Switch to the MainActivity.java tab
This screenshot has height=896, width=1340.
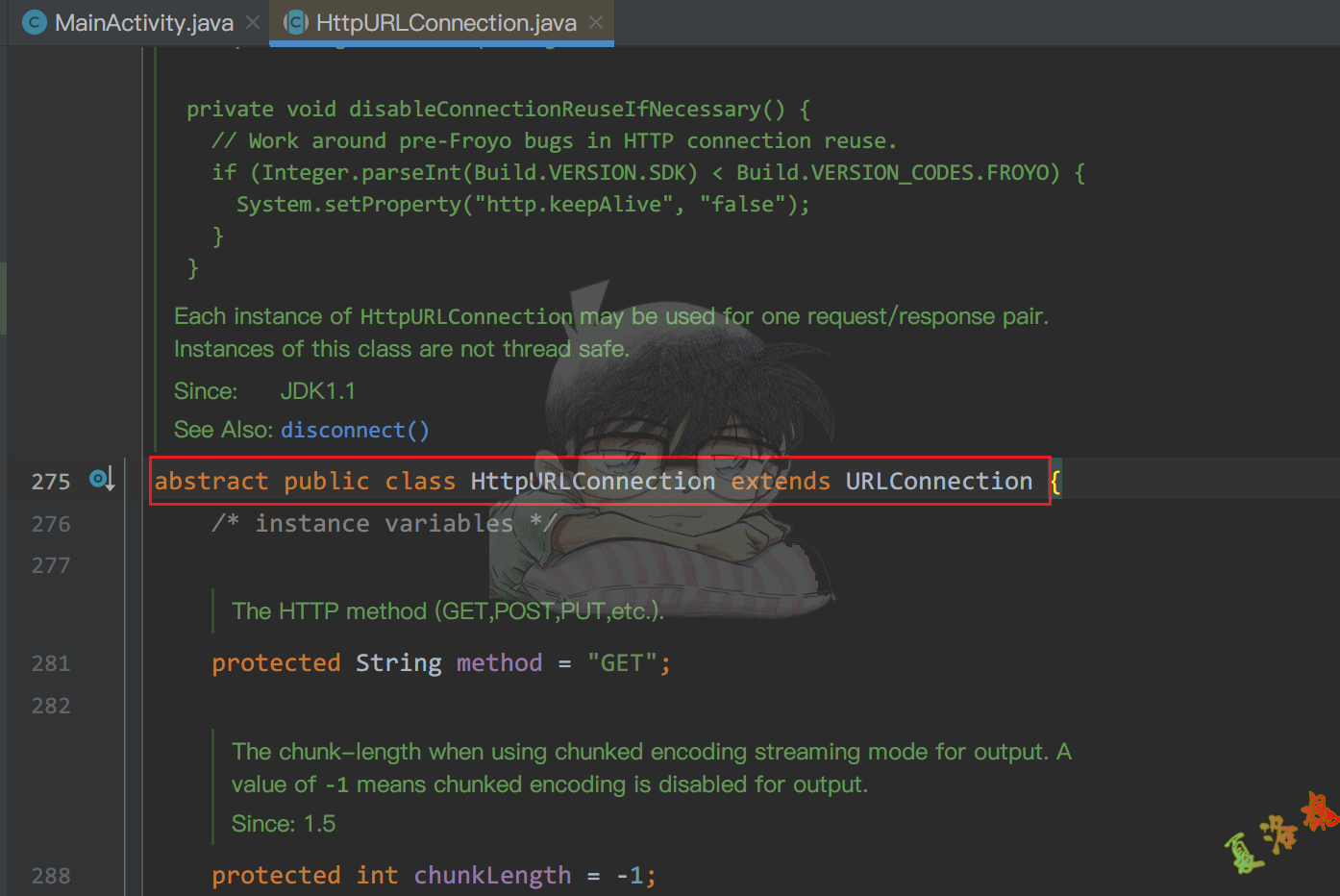(x=139, y=22)
